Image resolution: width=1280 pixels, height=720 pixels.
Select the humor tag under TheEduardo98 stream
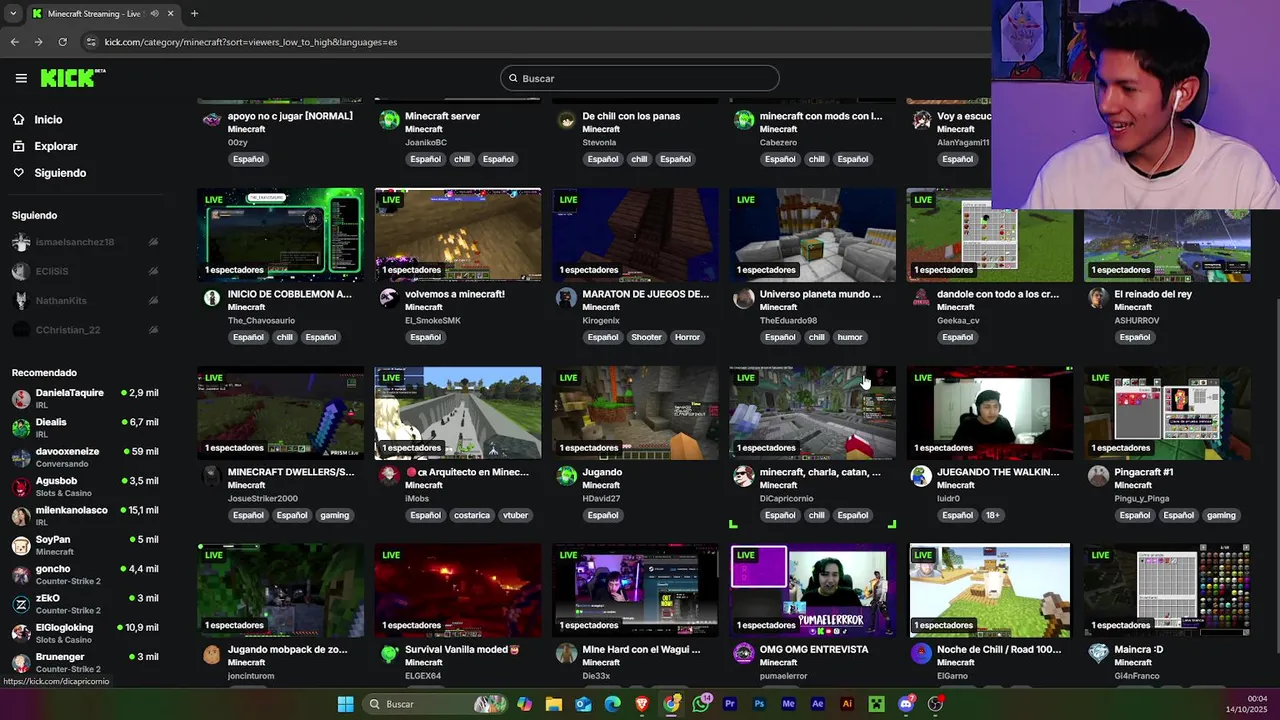[x=849, y=337]
